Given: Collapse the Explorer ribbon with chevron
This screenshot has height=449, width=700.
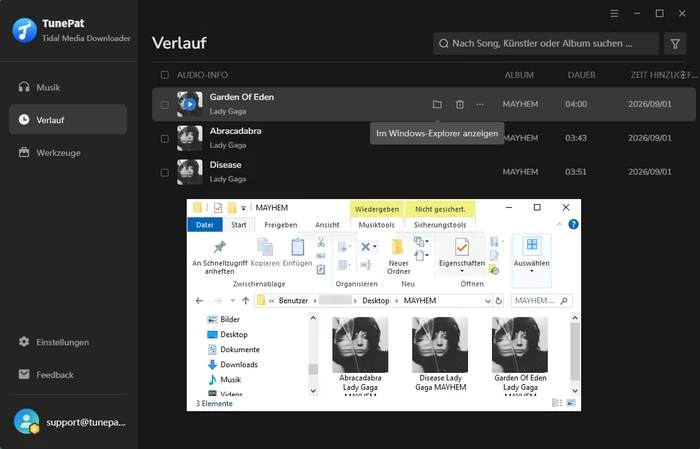Looking at the screenshot, I should [x=559, y=224].
